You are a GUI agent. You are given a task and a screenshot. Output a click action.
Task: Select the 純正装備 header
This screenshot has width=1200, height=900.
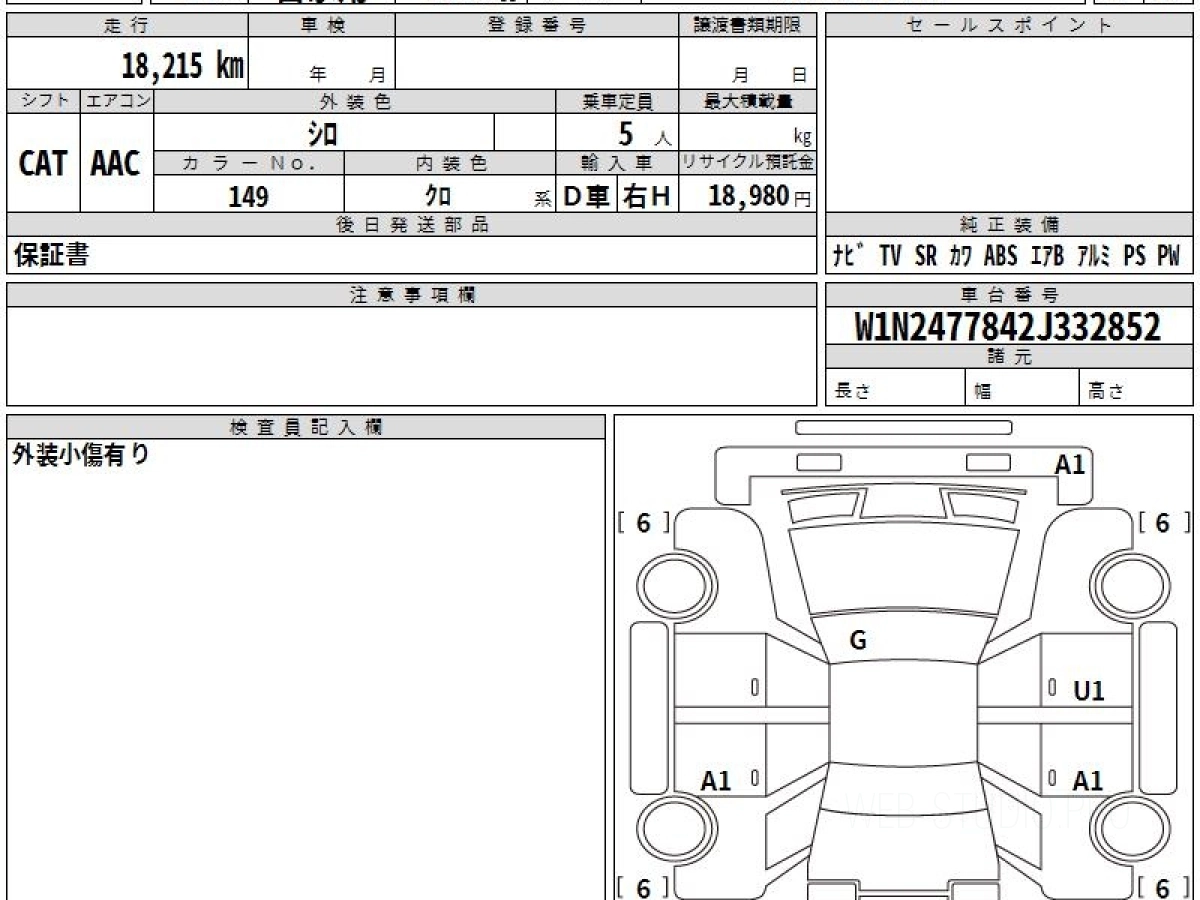[x=1009, y=225]
